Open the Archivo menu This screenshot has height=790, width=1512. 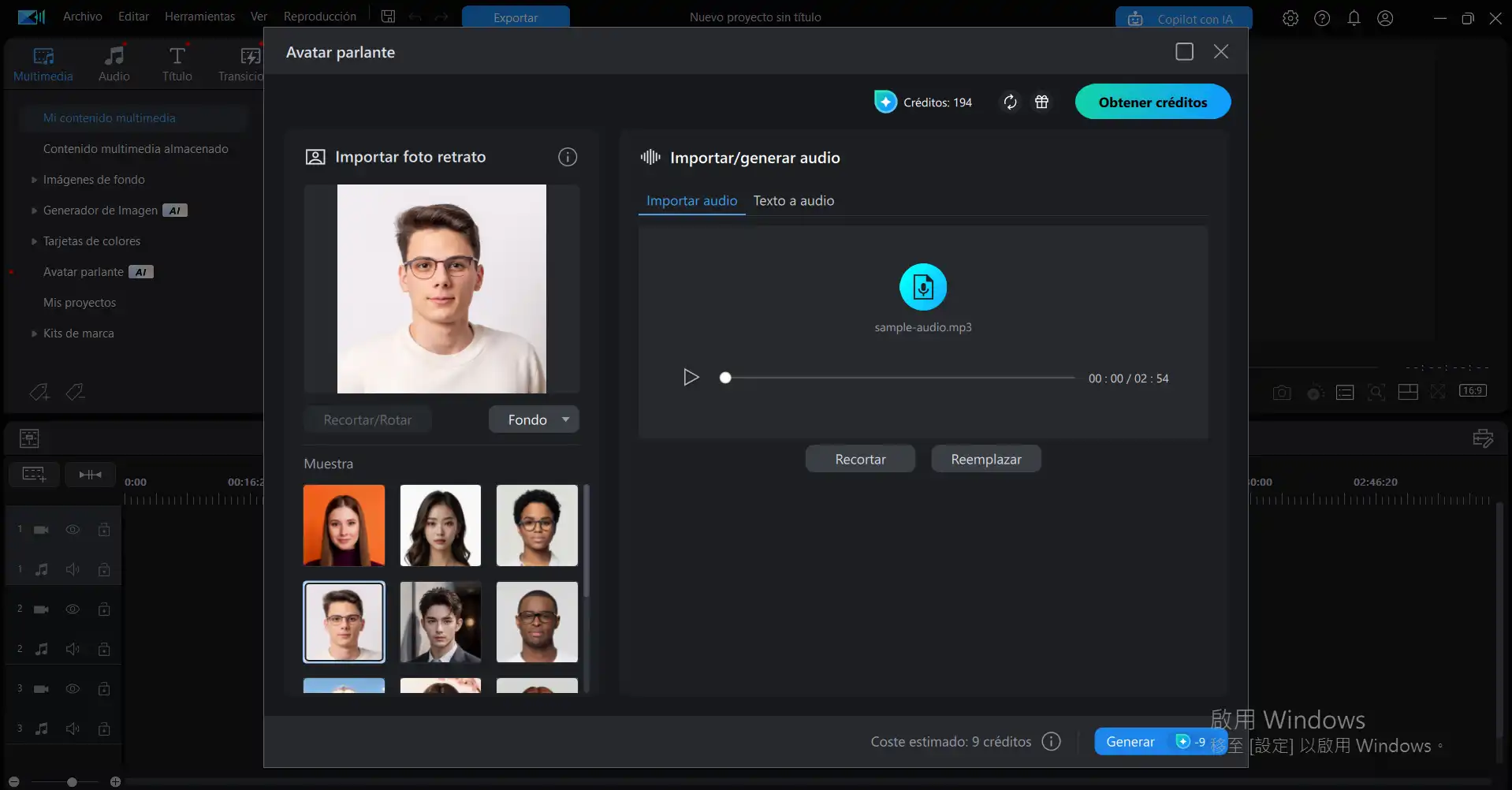click(x=81, y=16)
